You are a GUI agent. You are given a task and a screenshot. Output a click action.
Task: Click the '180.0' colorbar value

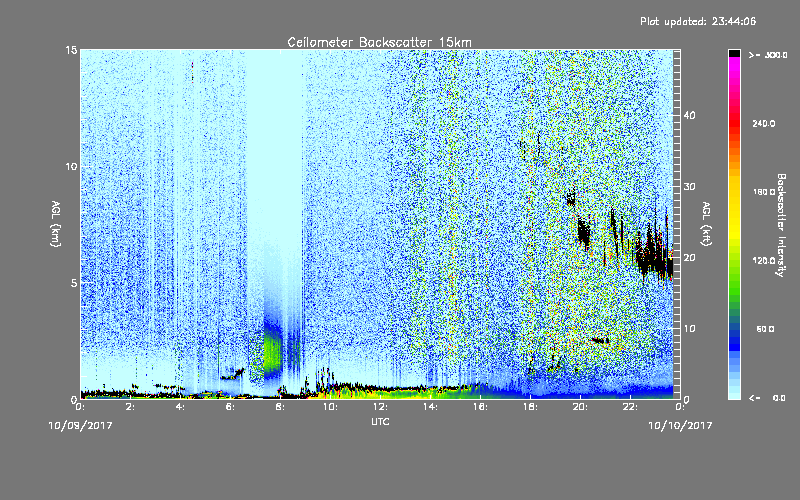pos(764,192)
